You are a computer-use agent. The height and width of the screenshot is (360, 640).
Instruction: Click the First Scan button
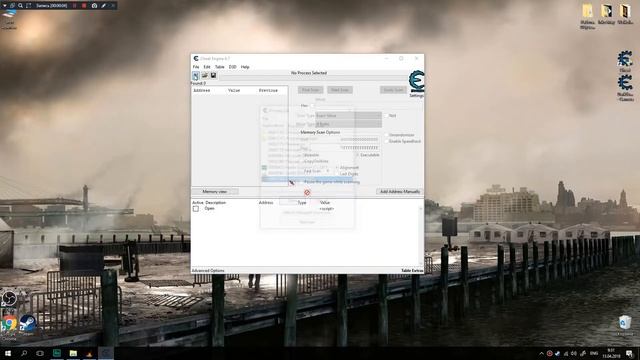310,90
